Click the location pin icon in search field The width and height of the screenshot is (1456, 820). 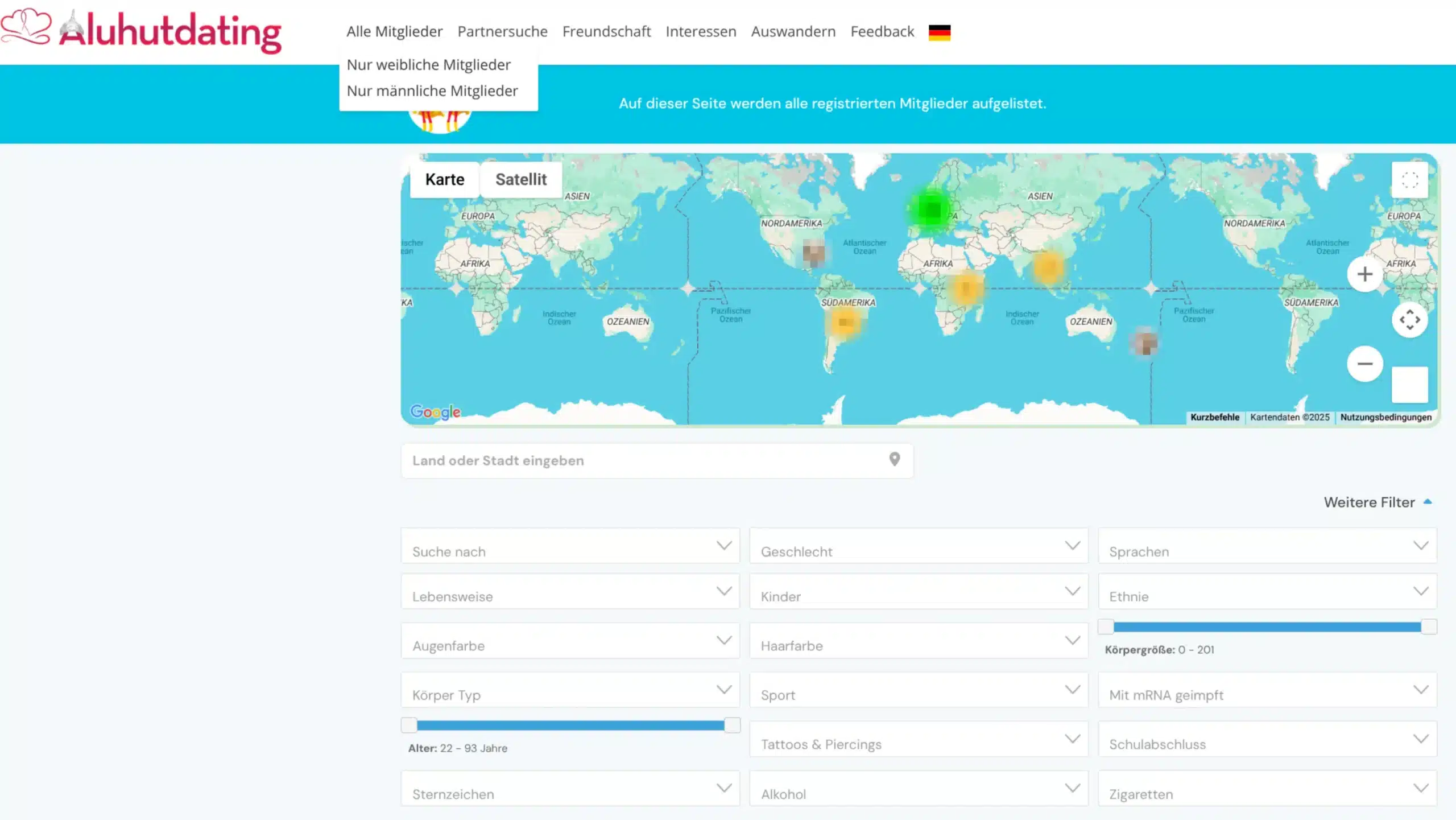click(x=894, y=460)
